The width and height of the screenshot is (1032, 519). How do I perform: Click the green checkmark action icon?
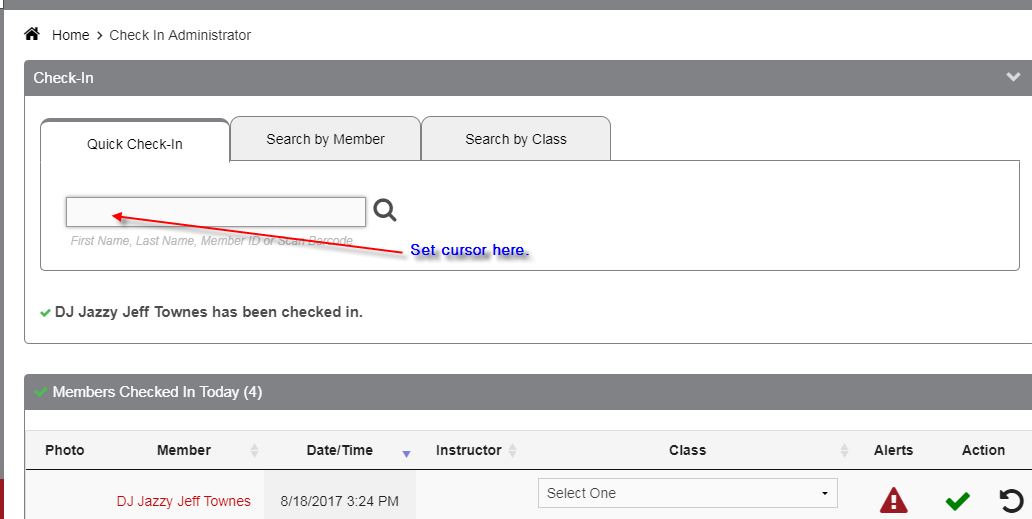point(957,500)
